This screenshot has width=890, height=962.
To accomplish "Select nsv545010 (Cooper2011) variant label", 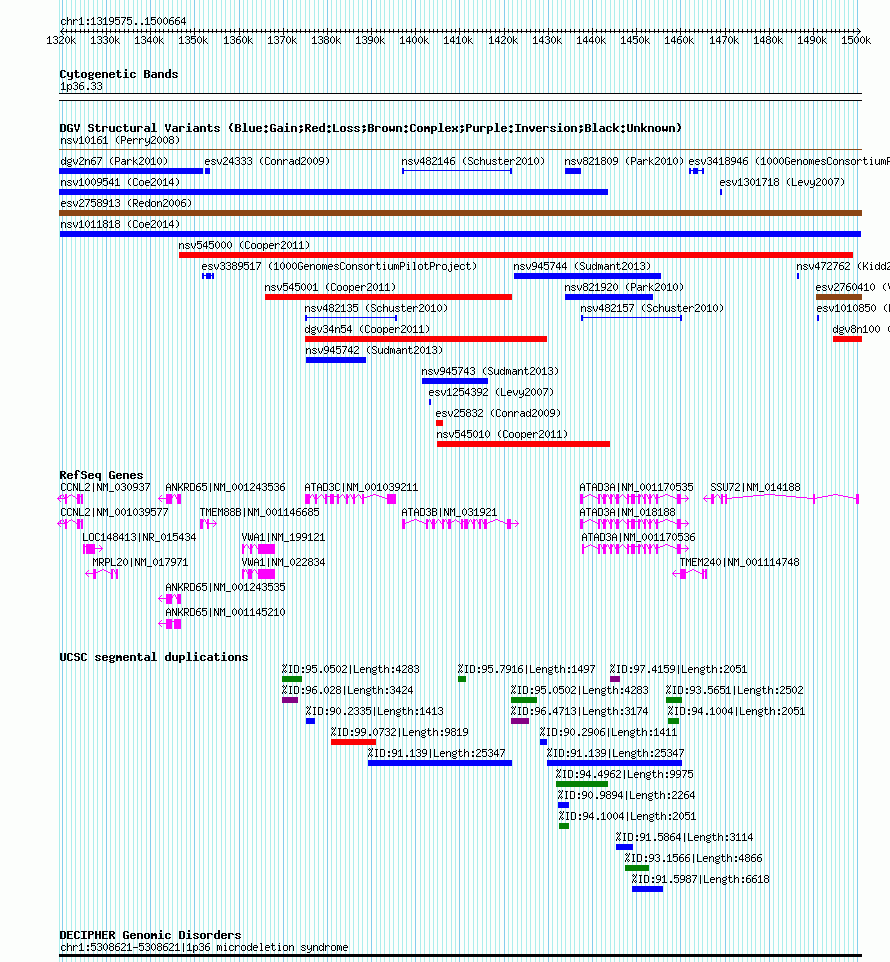I will point(502,434).
